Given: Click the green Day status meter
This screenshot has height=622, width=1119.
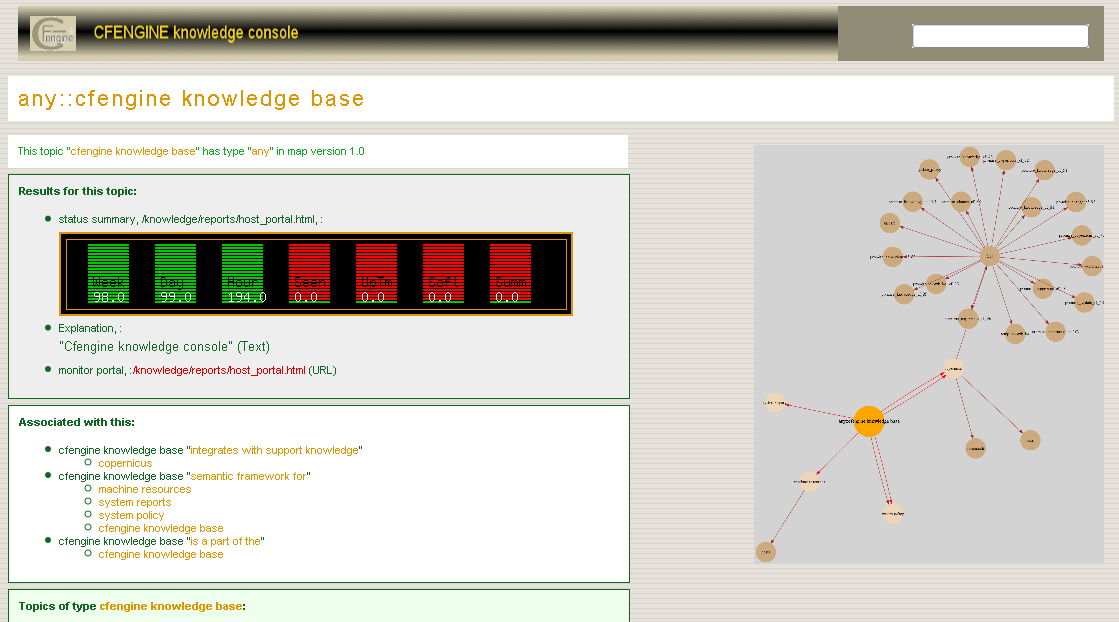Looking at the screenshot, I should coord(175,274).
